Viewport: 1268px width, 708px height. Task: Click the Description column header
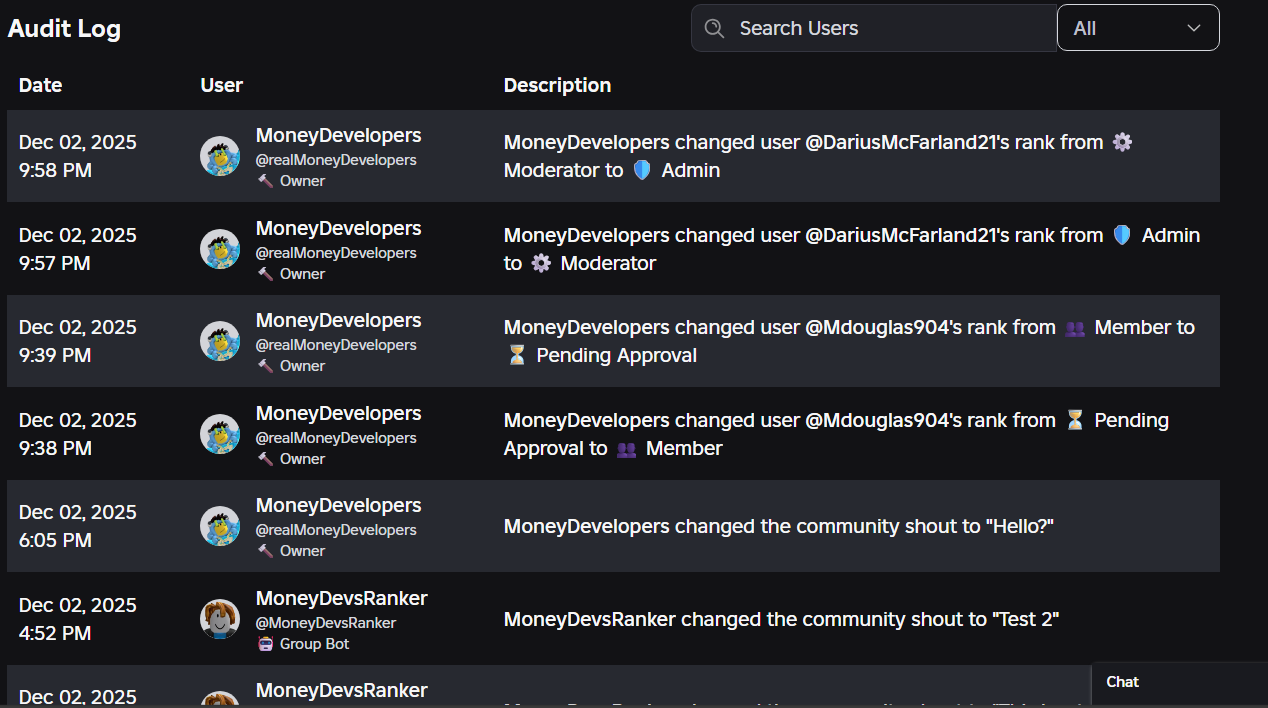tap(557, 85)
